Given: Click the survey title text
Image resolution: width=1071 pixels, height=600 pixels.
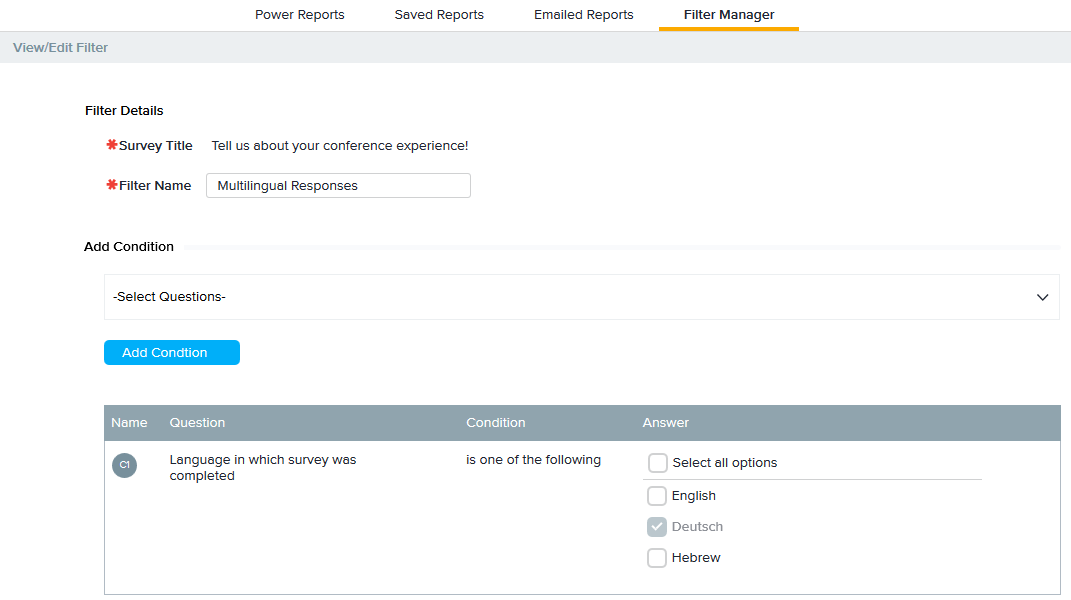Looking at the screenshot, I should click(339, 146).
